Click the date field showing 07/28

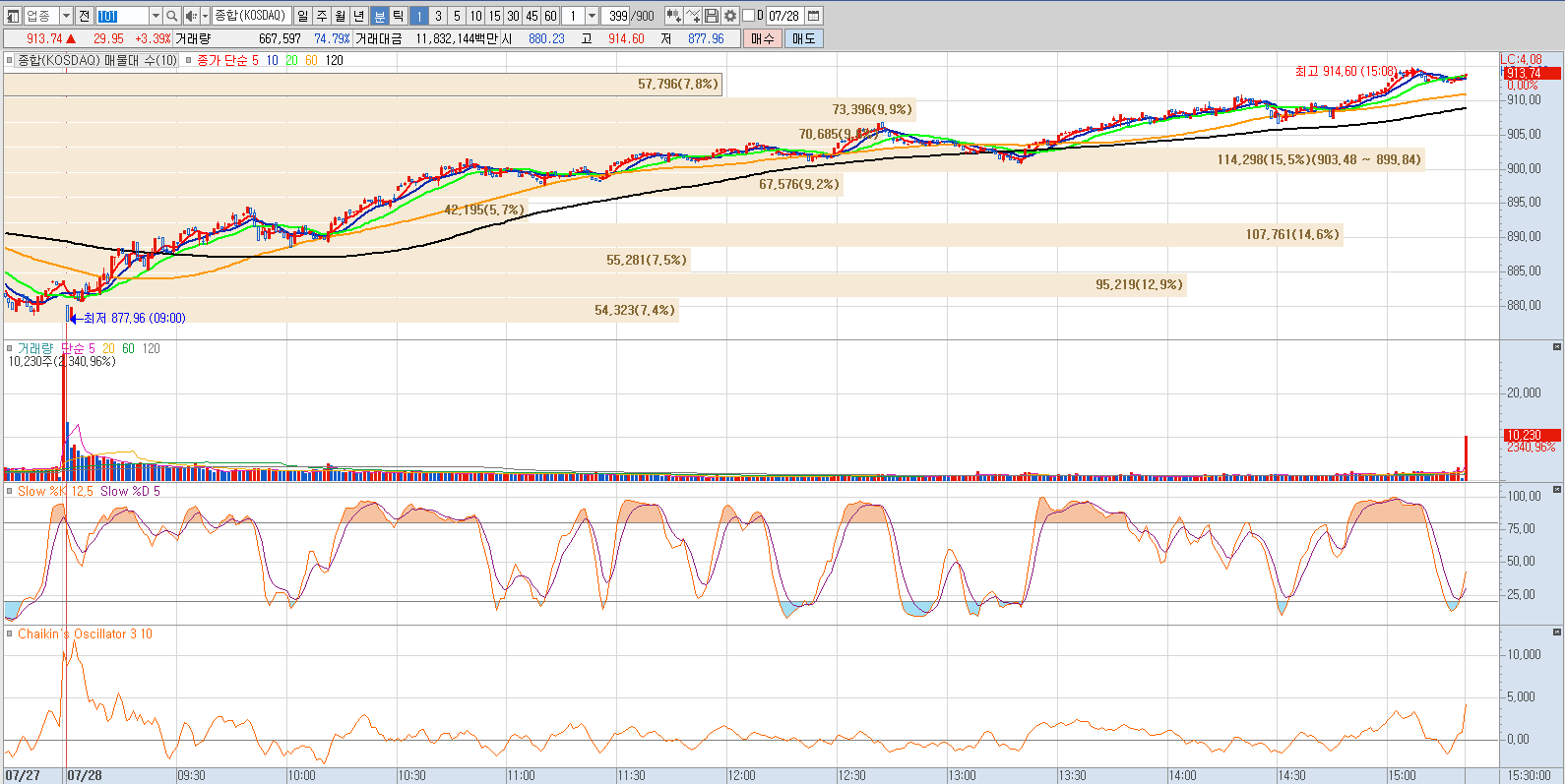(785, 16)
